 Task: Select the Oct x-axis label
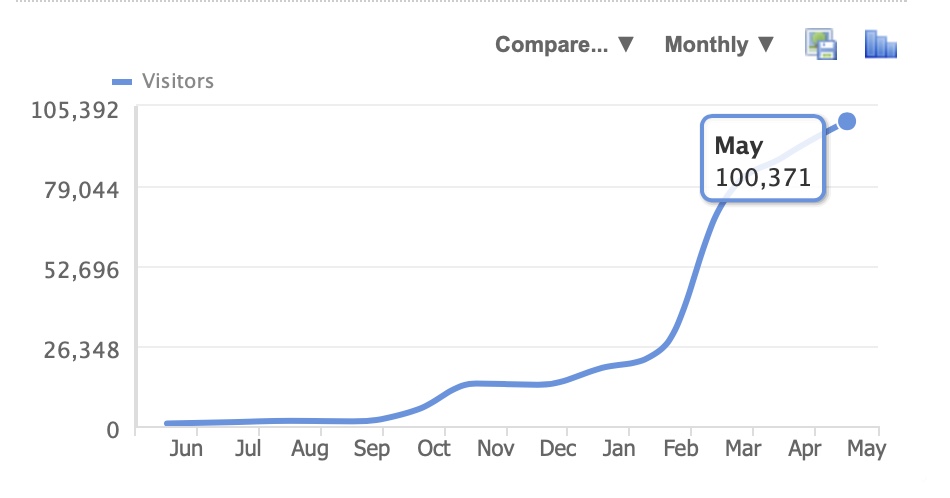click(x=434, y=449)
